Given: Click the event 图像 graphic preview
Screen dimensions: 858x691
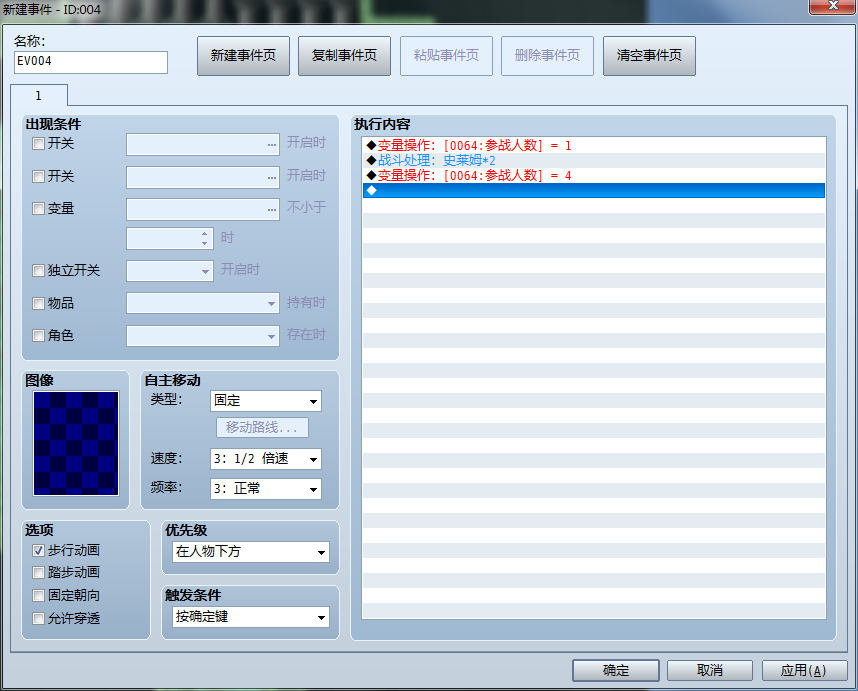Looking at the screenshot, I should pos(76,443).
